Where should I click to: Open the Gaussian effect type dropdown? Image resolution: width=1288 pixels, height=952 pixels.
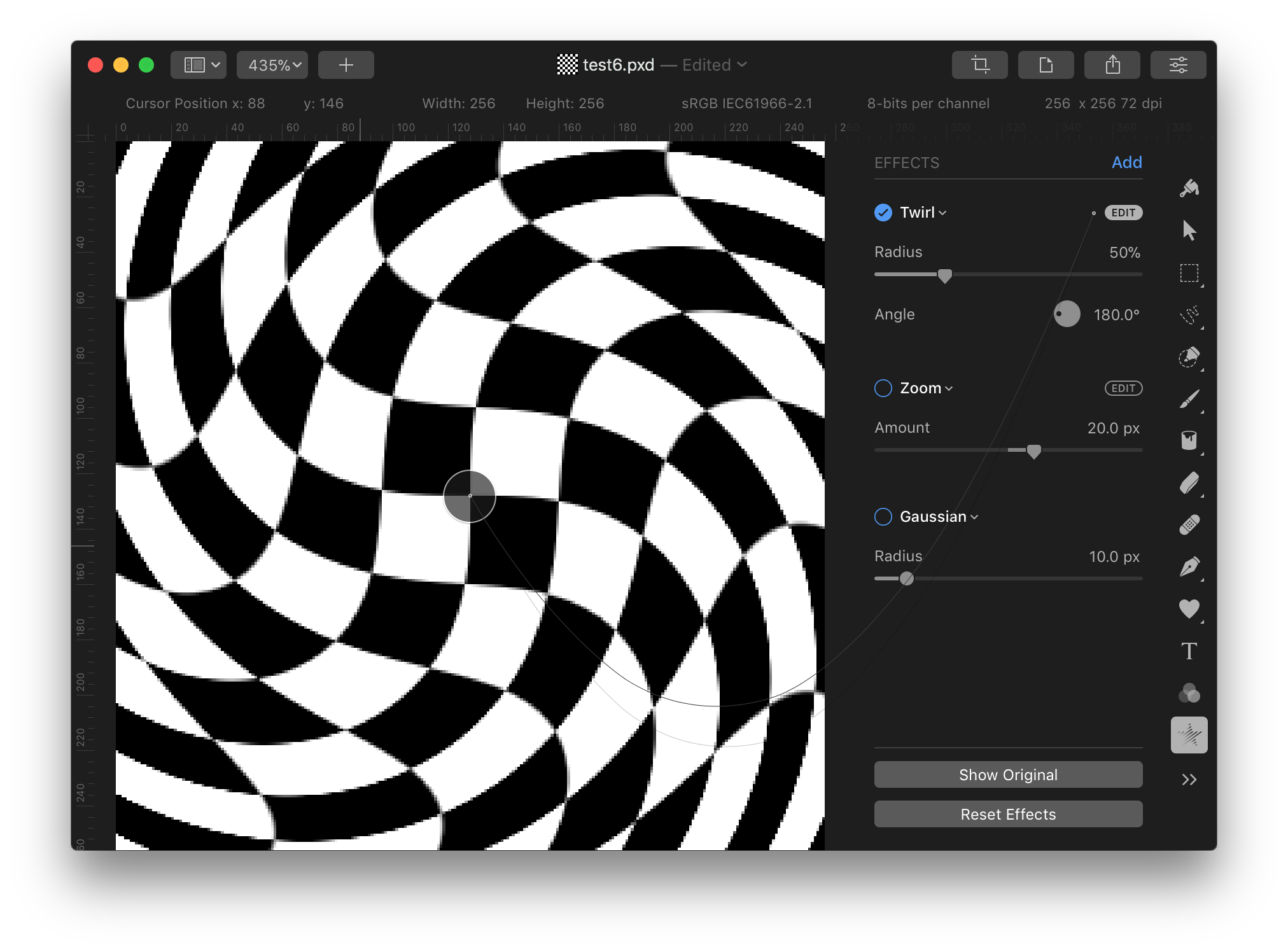pyautogui.click(x=939, y=517)
